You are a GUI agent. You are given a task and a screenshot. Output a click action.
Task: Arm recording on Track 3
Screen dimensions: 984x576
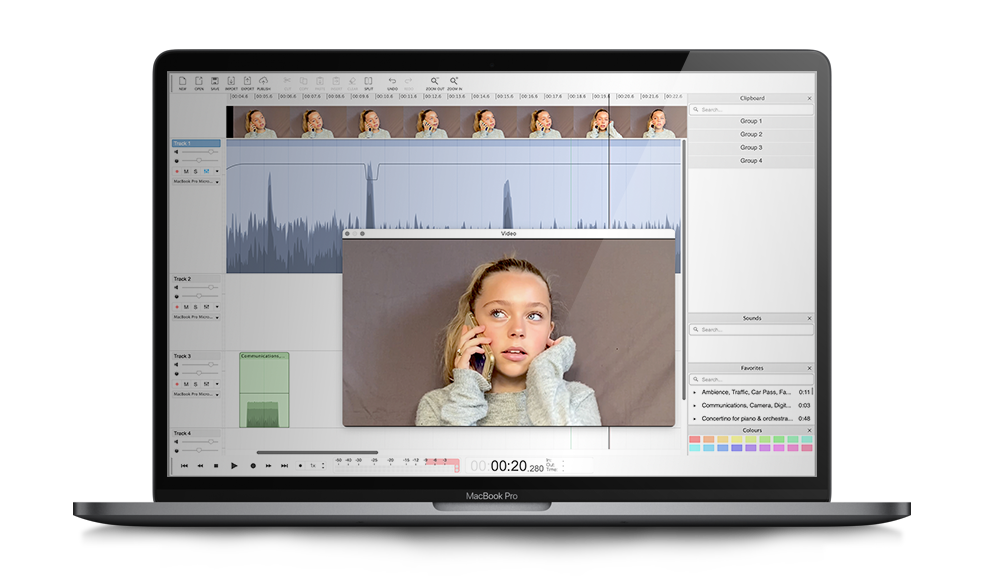(177, 383)
